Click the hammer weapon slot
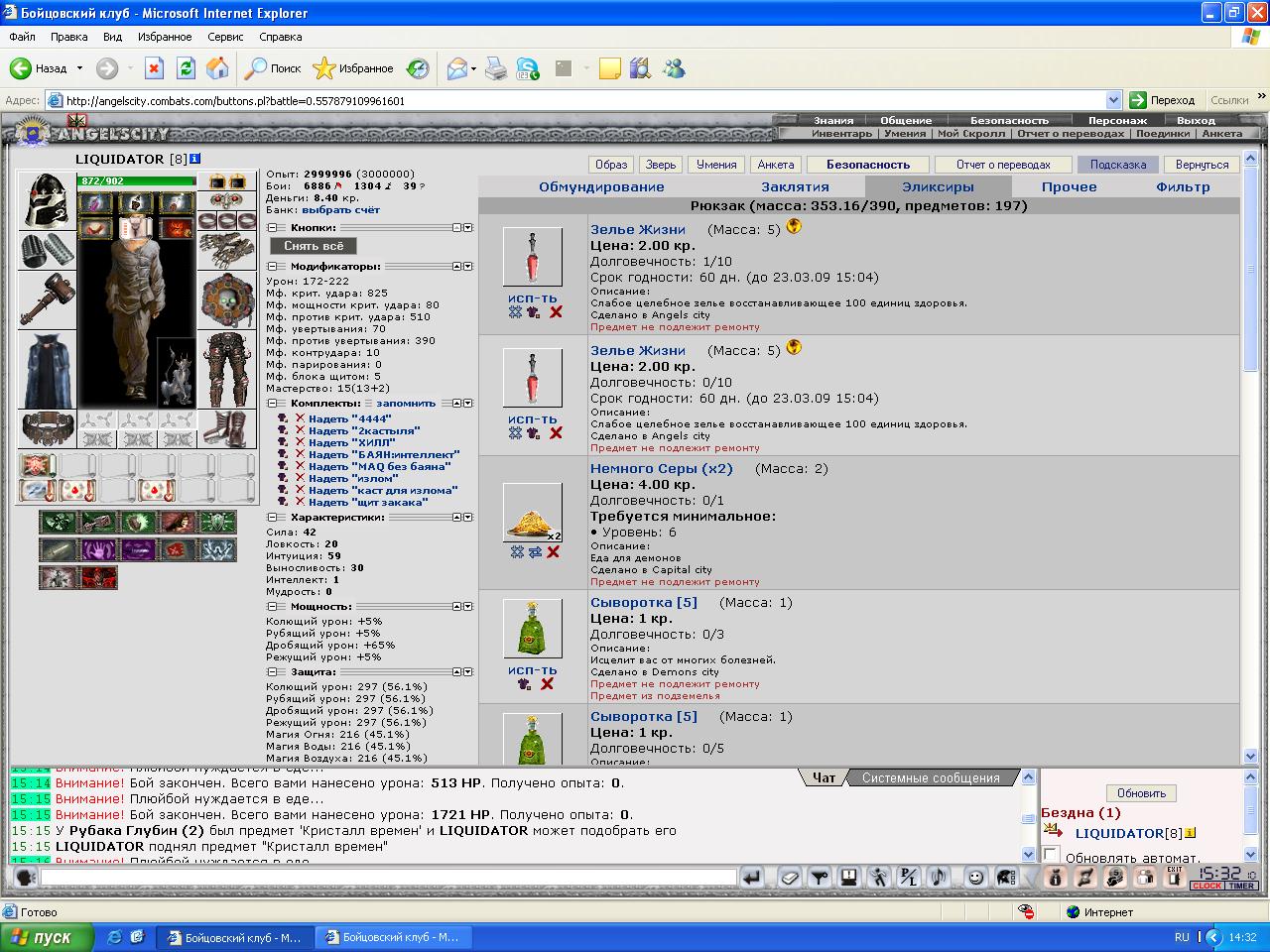 48,300
